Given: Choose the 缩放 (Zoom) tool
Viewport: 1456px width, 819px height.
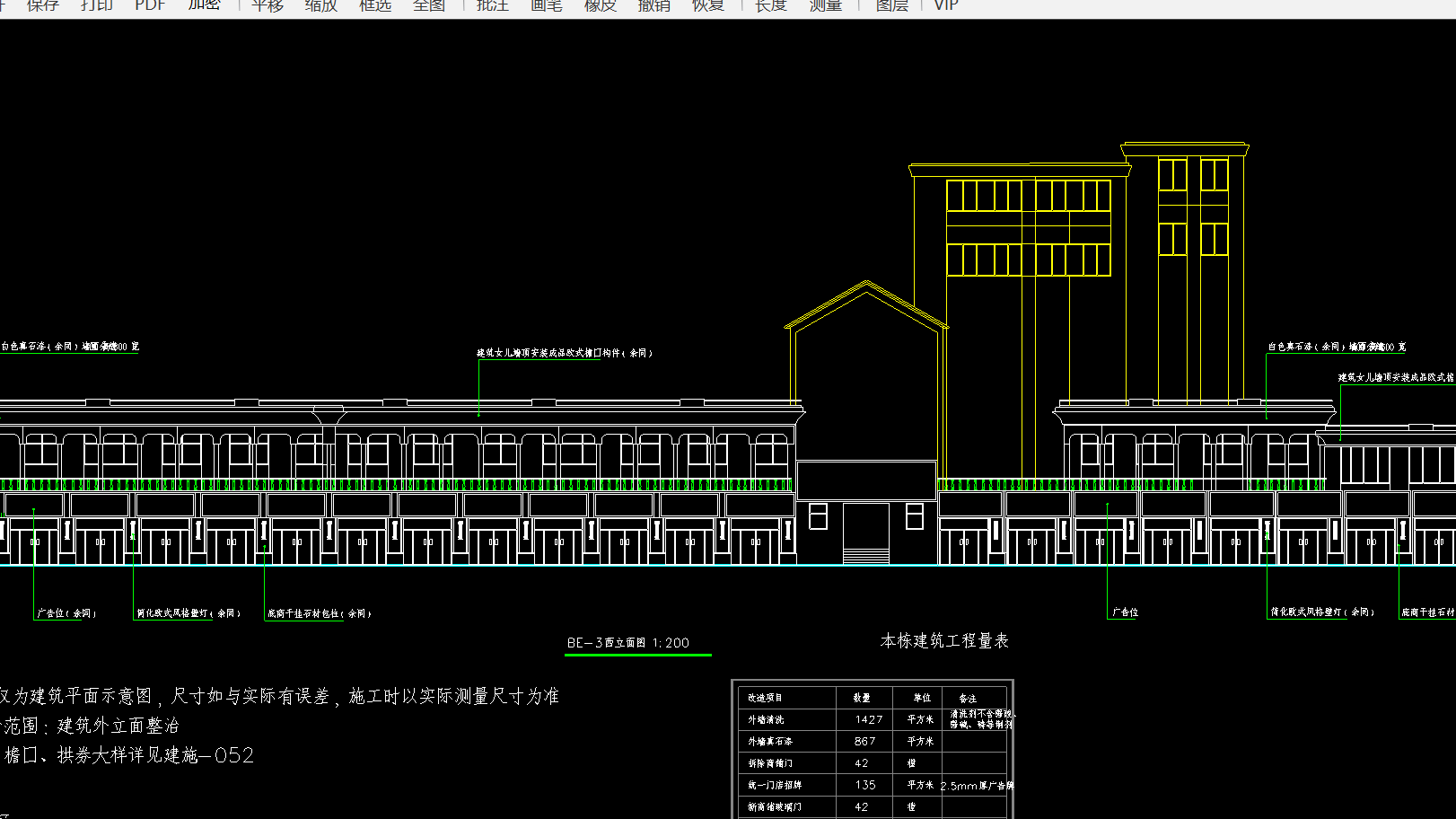Looking at the screenshot, I should tap(321, 5).
